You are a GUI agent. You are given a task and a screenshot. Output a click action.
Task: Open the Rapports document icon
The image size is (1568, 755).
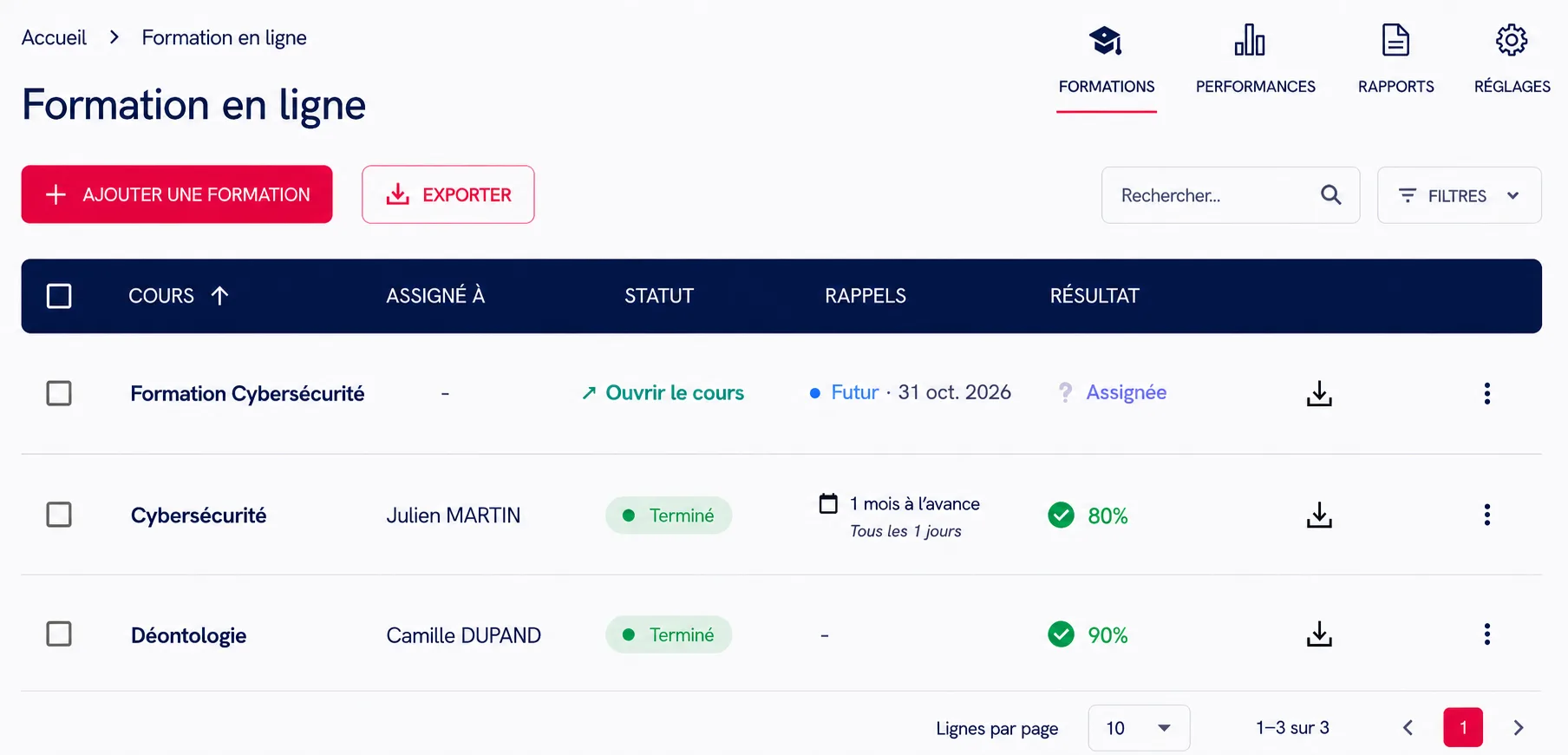1395,40
